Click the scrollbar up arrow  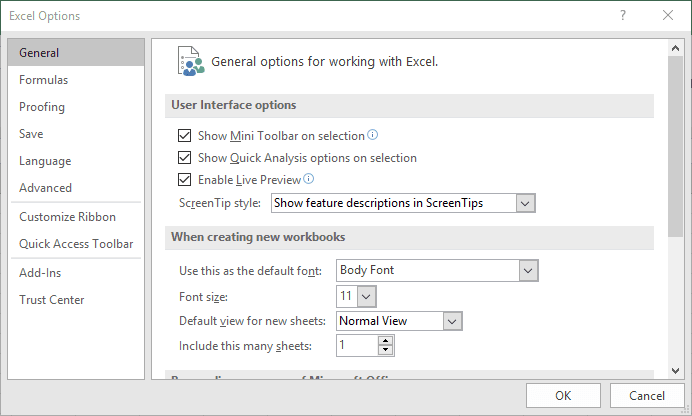coord(675,49)
